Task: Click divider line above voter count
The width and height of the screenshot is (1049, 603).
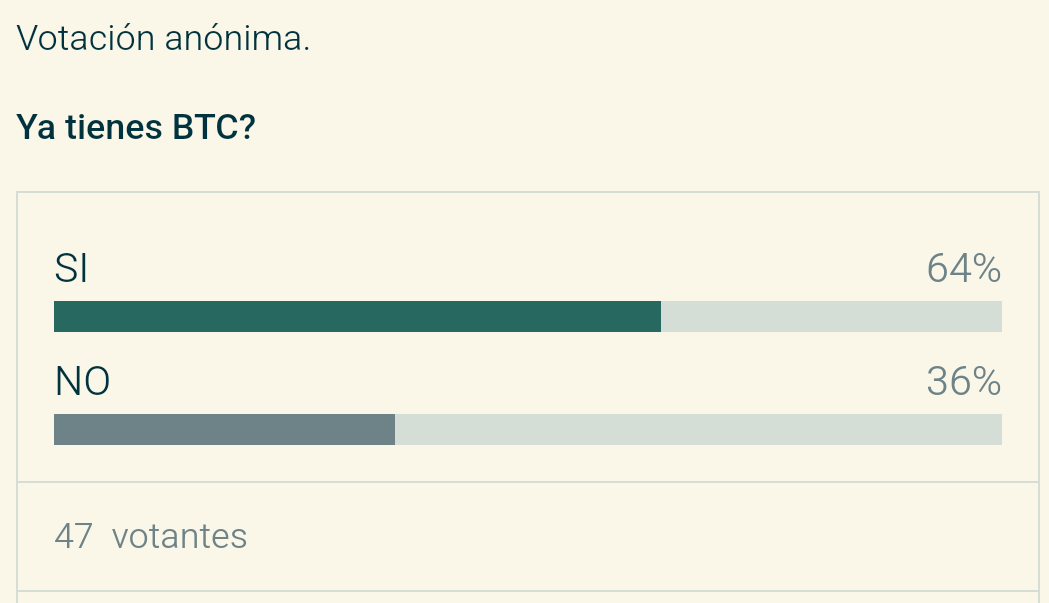Action: 528,482
